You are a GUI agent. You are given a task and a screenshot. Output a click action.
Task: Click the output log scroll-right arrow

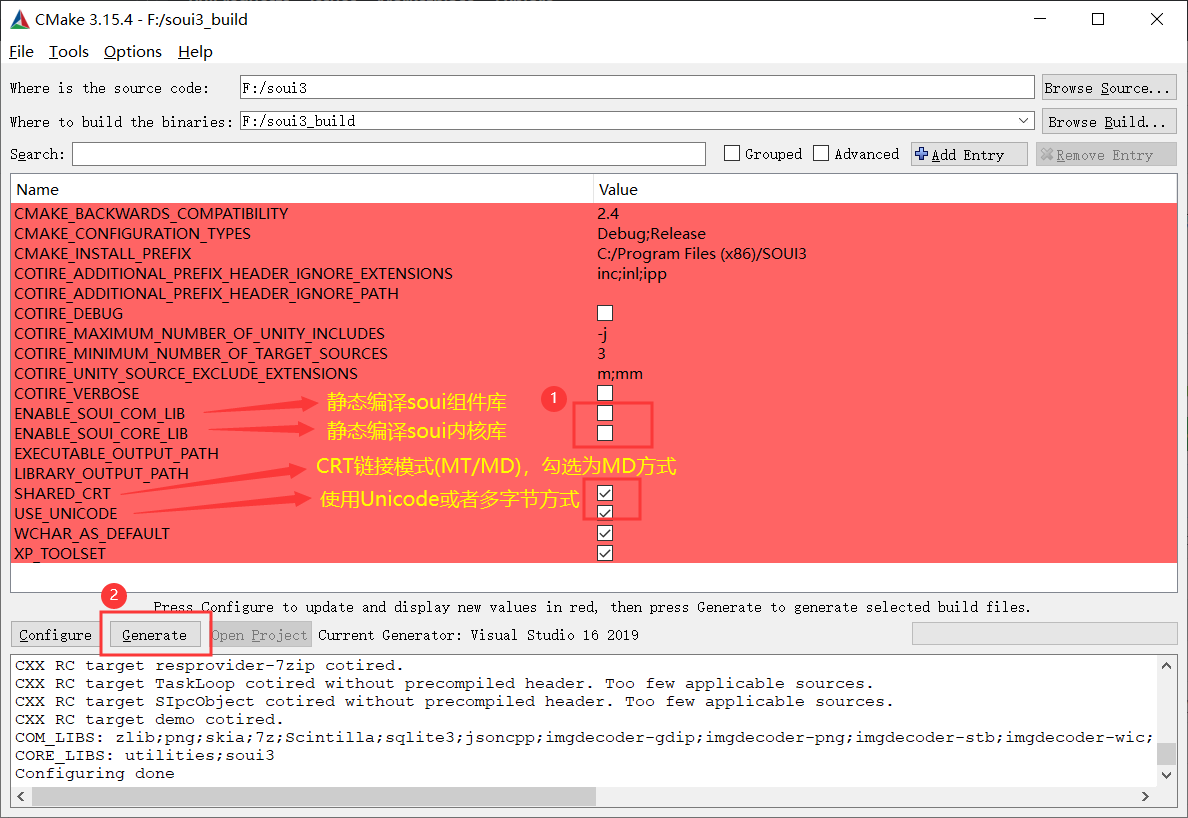click(1145, 797)
